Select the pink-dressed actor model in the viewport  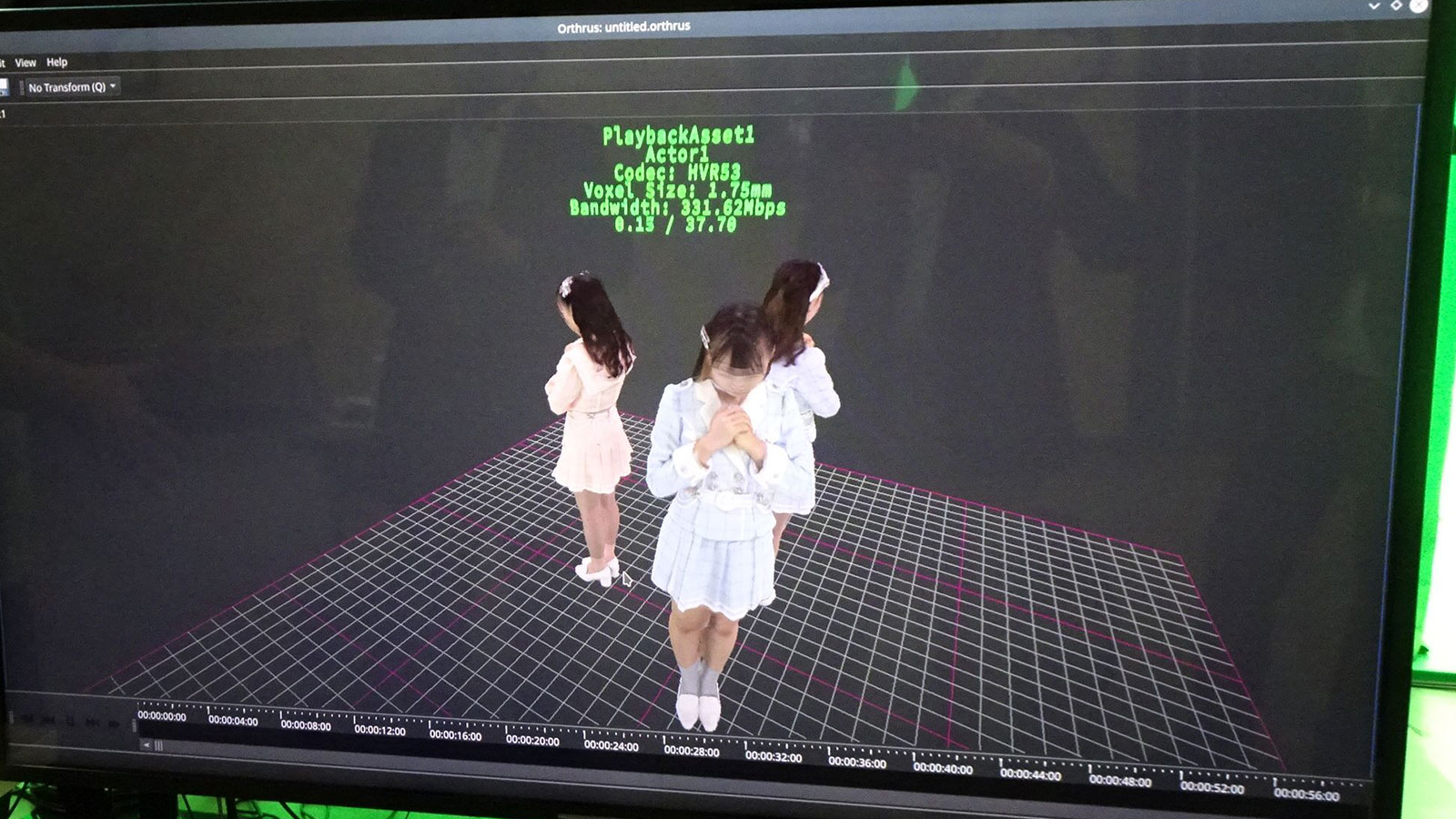coord(591,428)
